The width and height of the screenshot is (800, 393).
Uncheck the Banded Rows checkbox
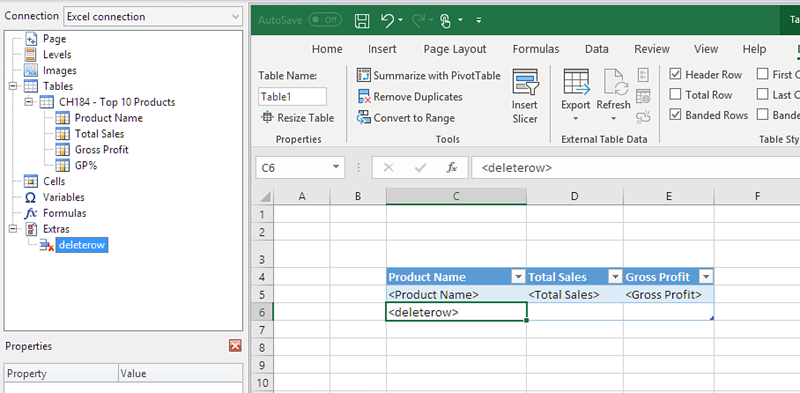click(x=675, y=115)
